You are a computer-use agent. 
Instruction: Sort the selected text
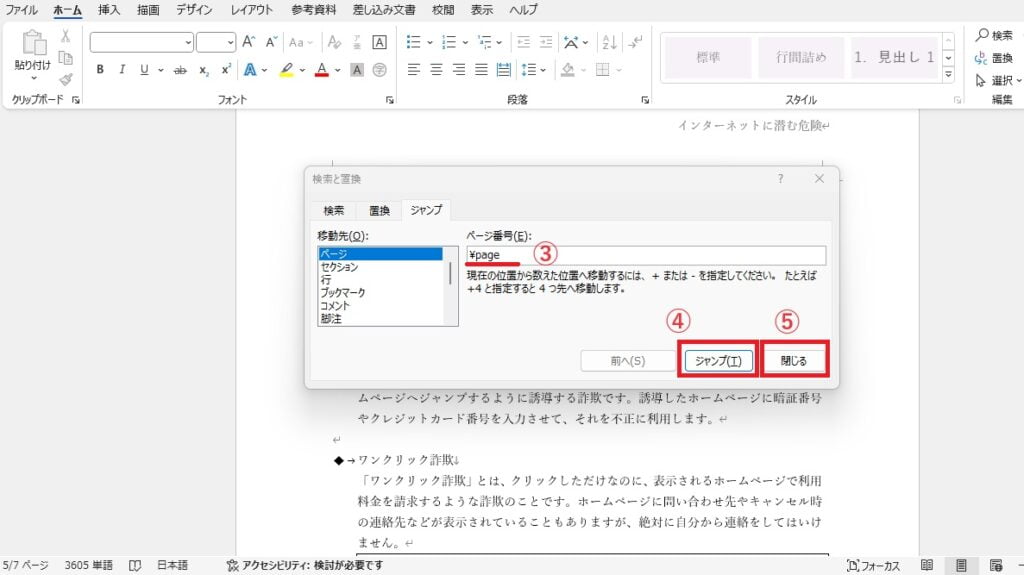(609, 42)
